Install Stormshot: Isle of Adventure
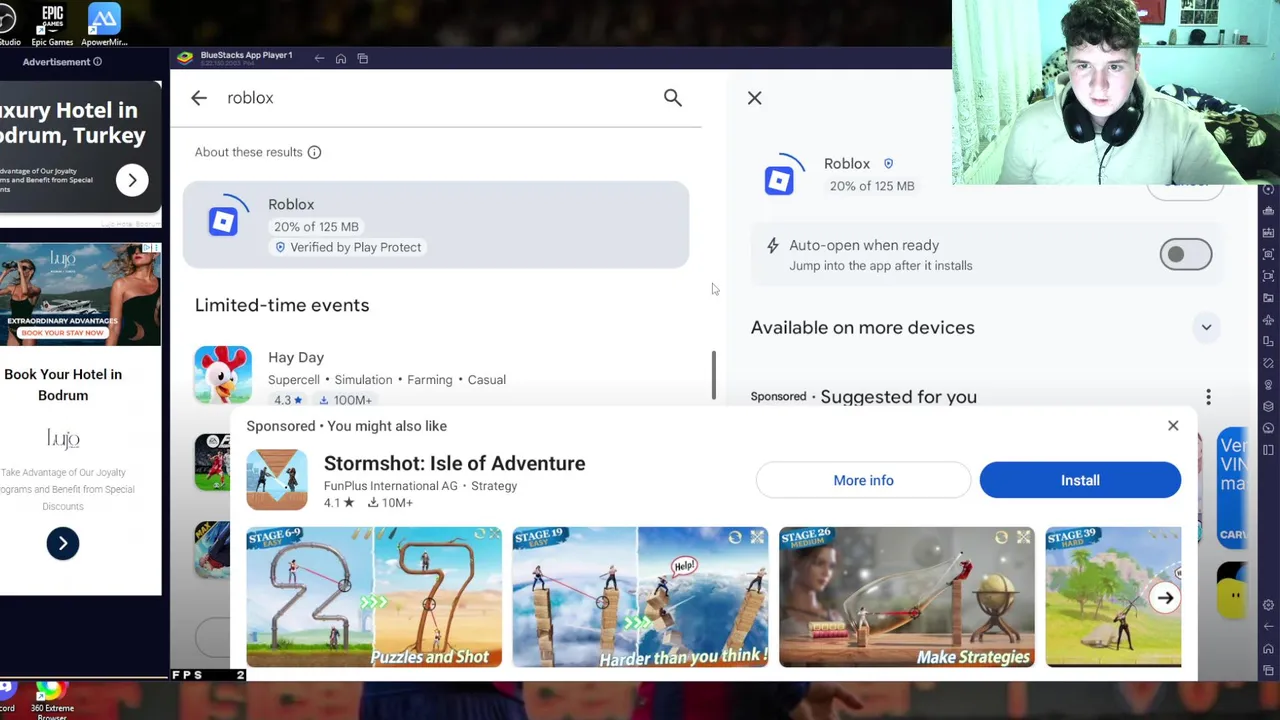This screenshot has height=720, width=1280. click(1080, 480)
